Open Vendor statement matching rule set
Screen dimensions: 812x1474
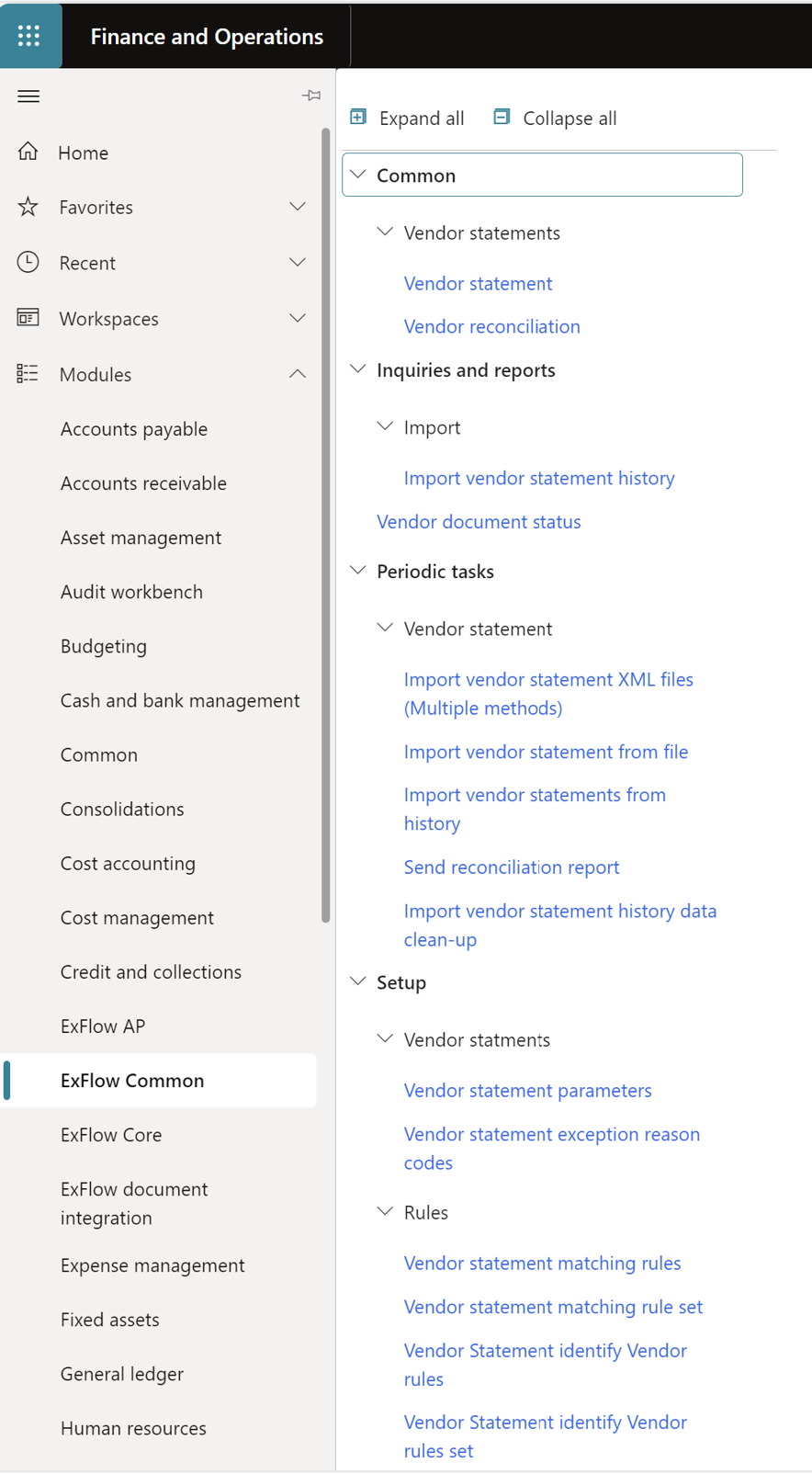point(553,1307)
